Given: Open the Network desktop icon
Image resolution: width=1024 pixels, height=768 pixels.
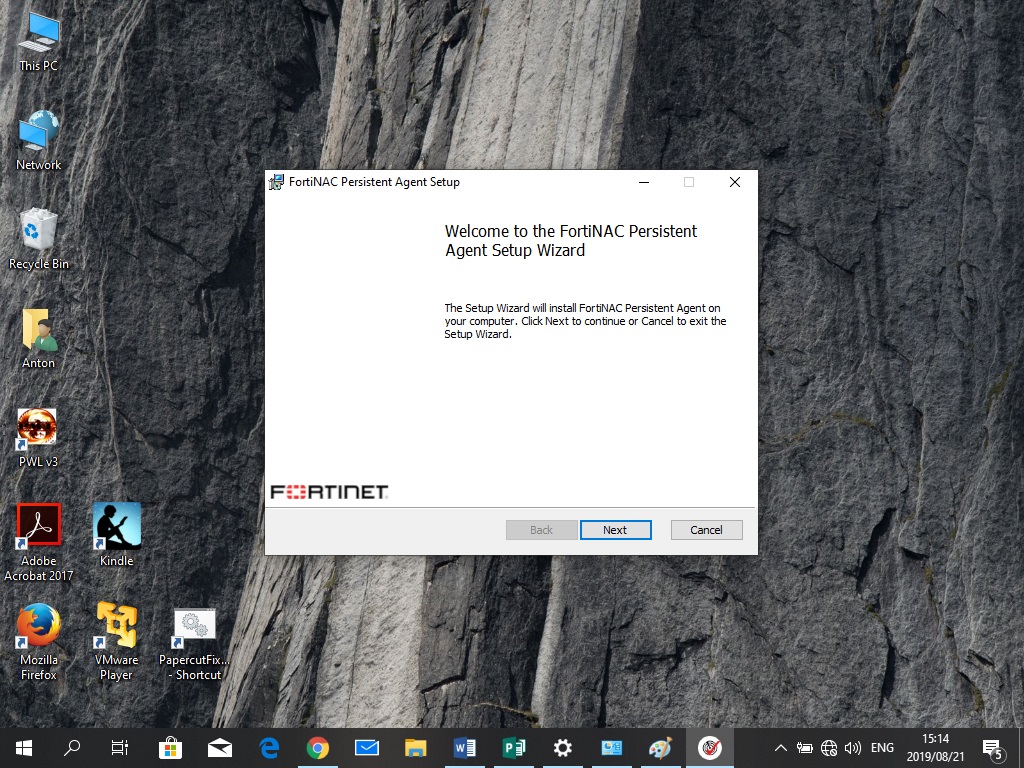Looking at the screenshot, I should (38, 133).
